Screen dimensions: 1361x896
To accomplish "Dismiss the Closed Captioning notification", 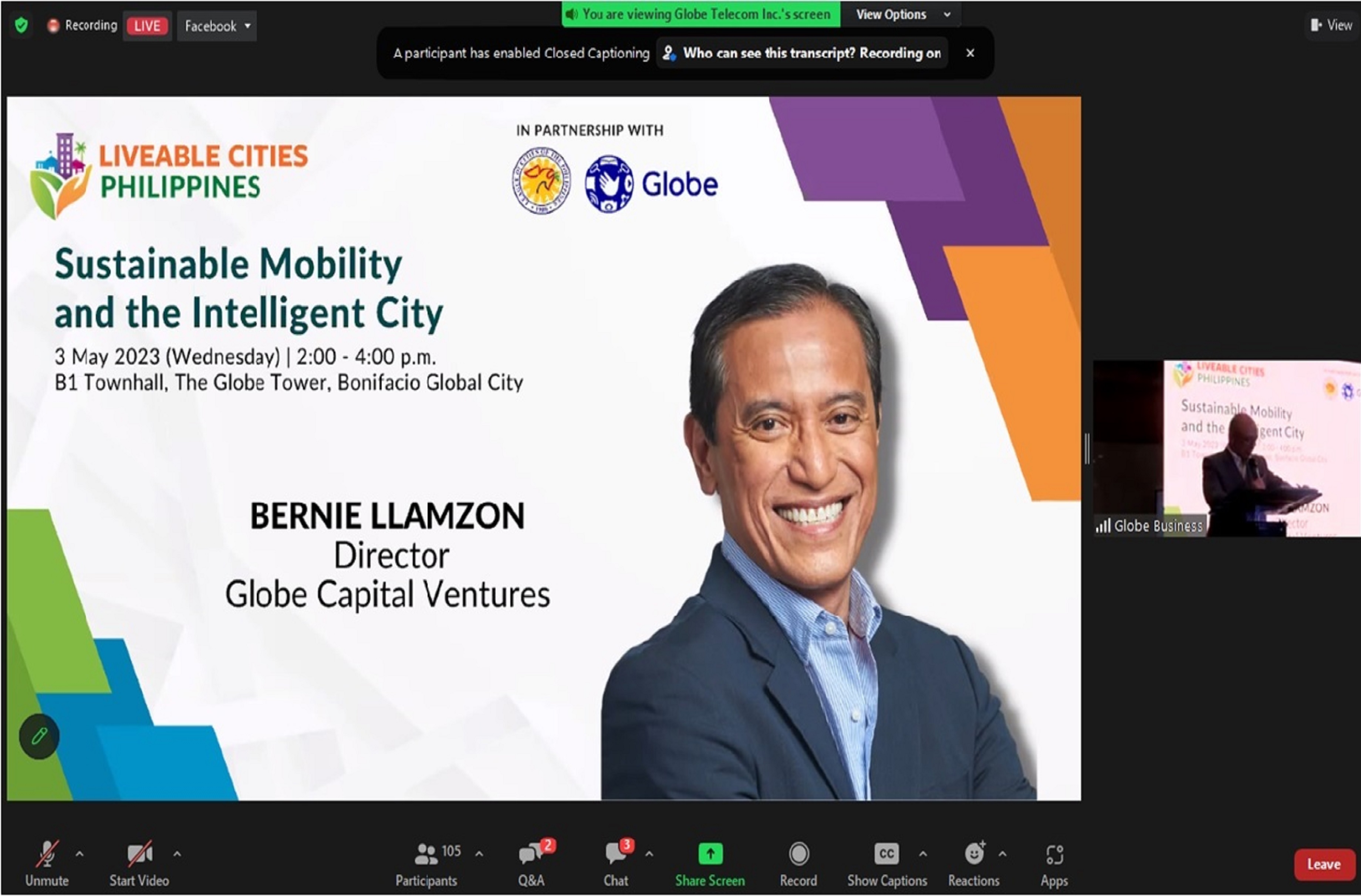I will pos(970,53).
